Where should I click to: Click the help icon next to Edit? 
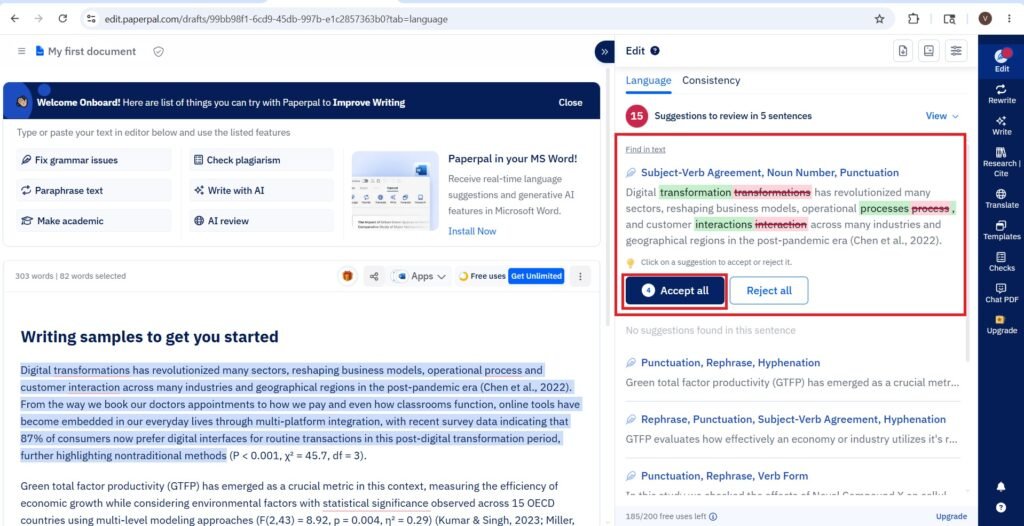[654, 51]
